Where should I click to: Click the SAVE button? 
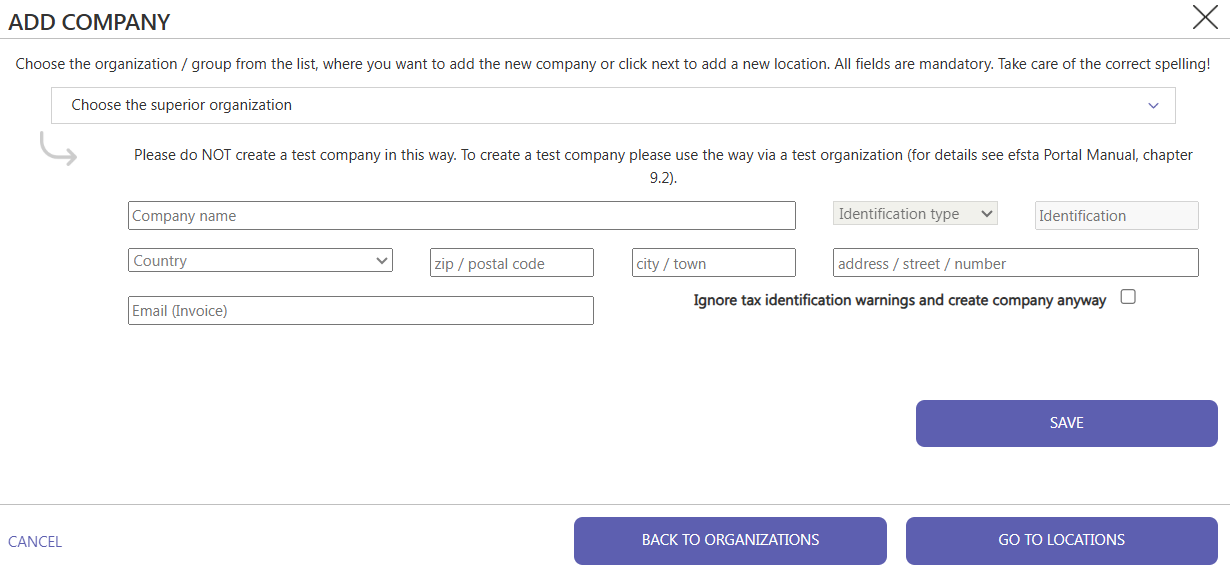(x=1067, y=423)
